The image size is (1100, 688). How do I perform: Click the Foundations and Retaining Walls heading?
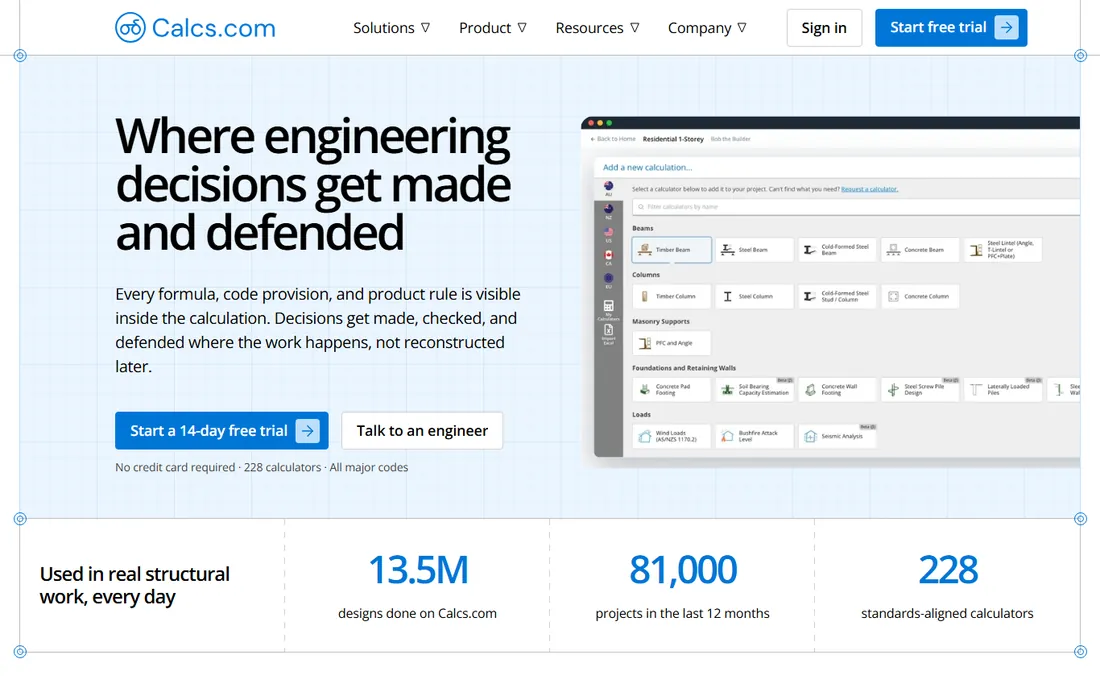point(684,368)
